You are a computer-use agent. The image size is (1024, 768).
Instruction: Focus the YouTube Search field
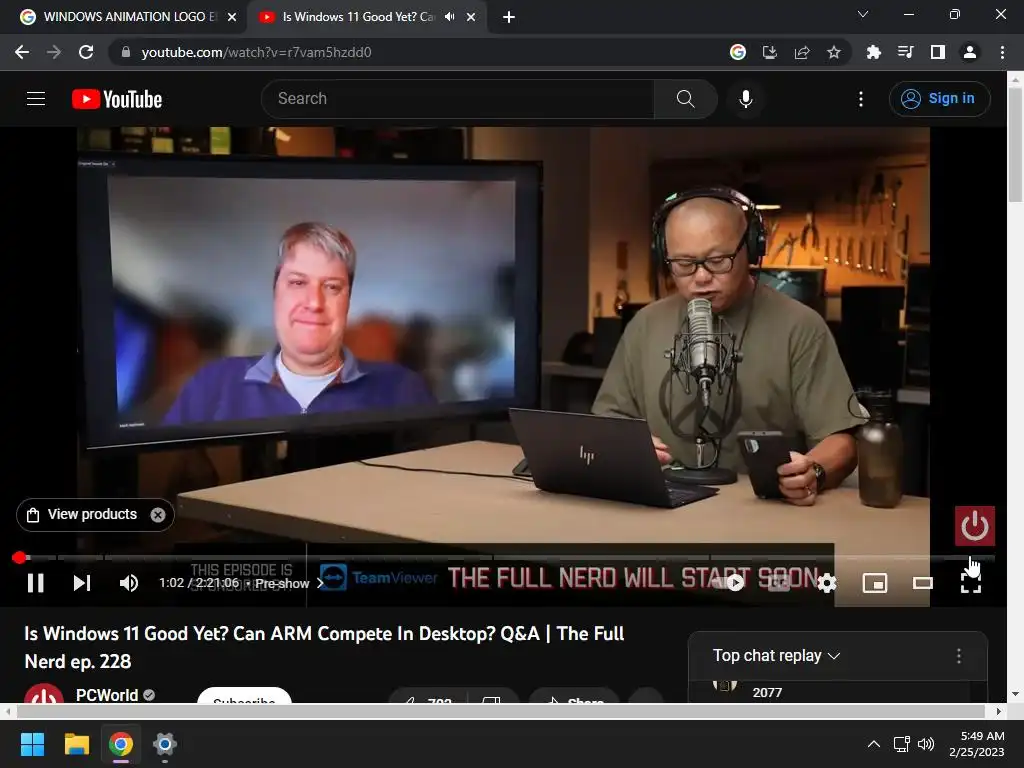tap(458, 99)
